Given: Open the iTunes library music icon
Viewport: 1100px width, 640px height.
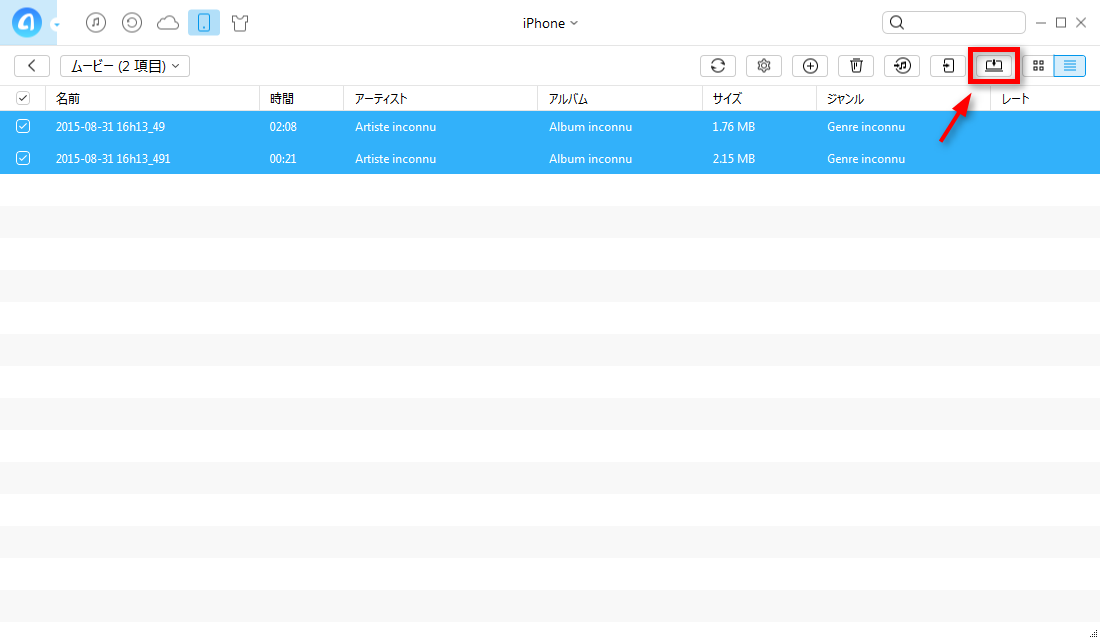Looking at the screenshot, I should pos(96,22).
